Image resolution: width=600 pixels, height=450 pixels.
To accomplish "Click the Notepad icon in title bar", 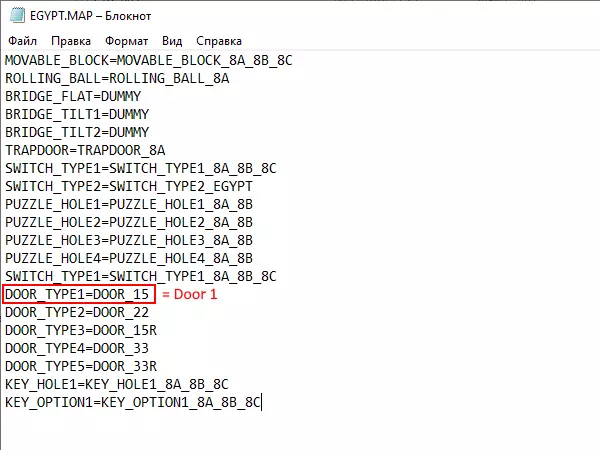I will pyautogui.click(x=17, y=16).
